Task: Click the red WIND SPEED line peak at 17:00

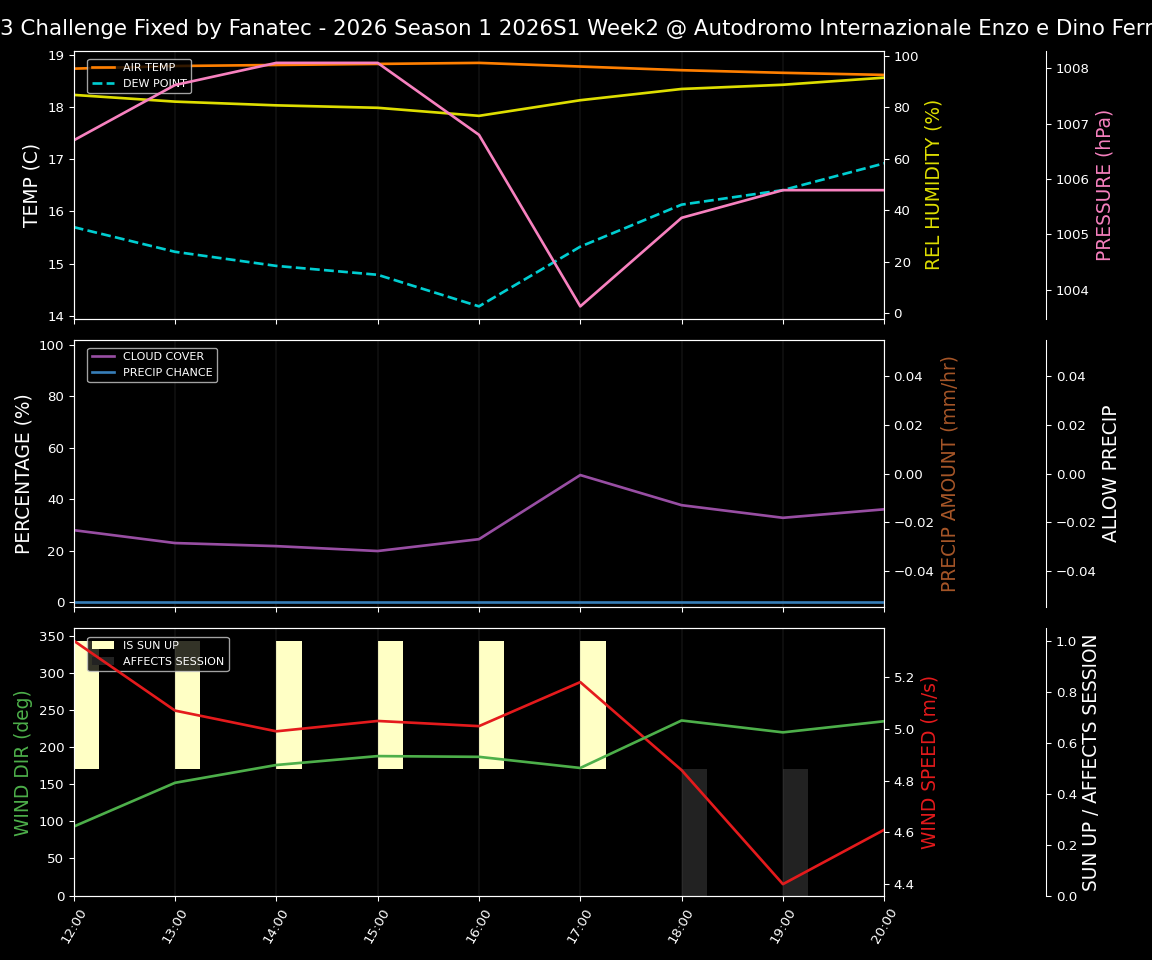Action: pos(581,682)
